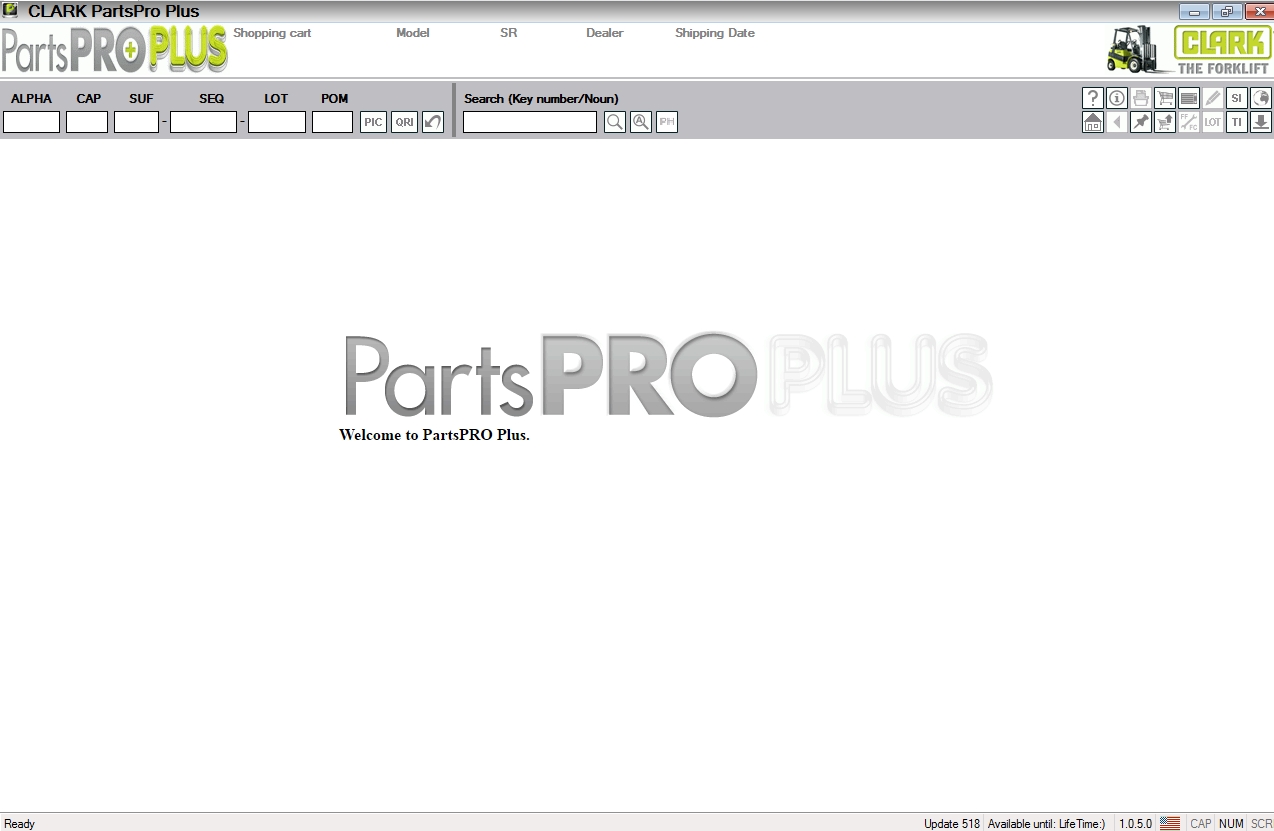This screenshot has width=1274, height=831.
Task: Click the pushpin toolbar icon
Action: click(x=1141, y=122)
